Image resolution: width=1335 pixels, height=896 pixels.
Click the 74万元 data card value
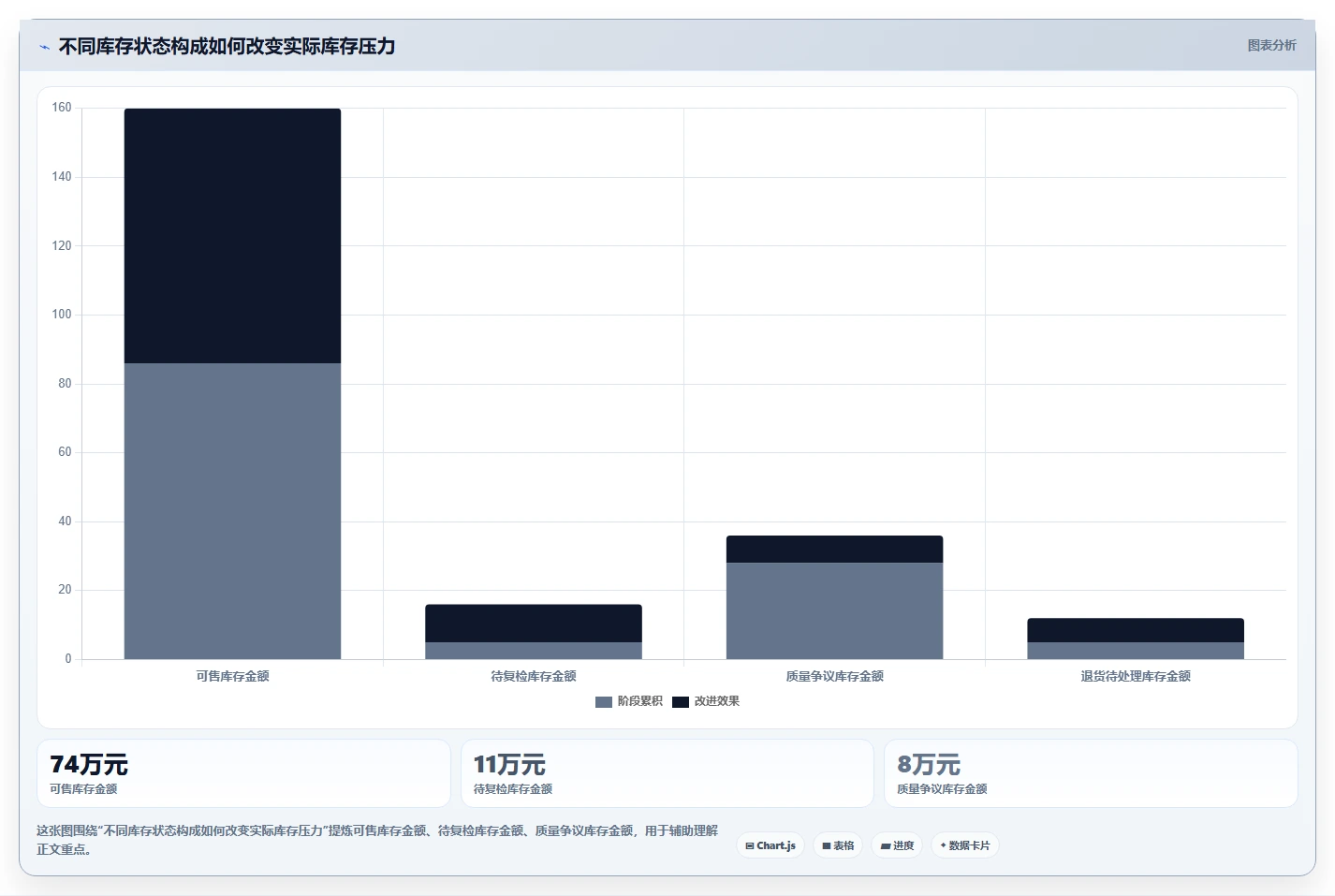tap(89, 765)
